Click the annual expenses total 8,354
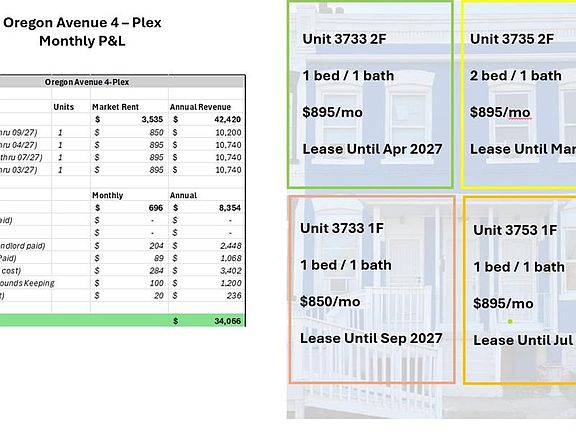 point(230,208)
